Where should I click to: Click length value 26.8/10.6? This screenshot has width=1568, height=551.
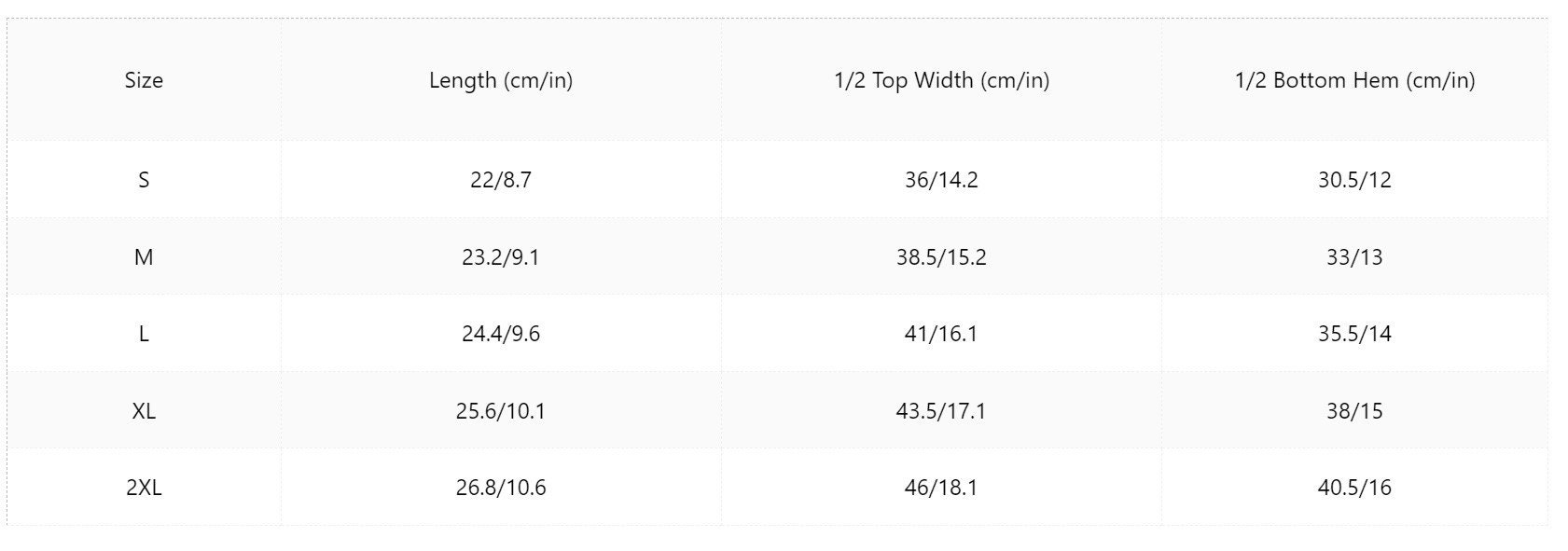pyautogui.click(x=501, y=488)
